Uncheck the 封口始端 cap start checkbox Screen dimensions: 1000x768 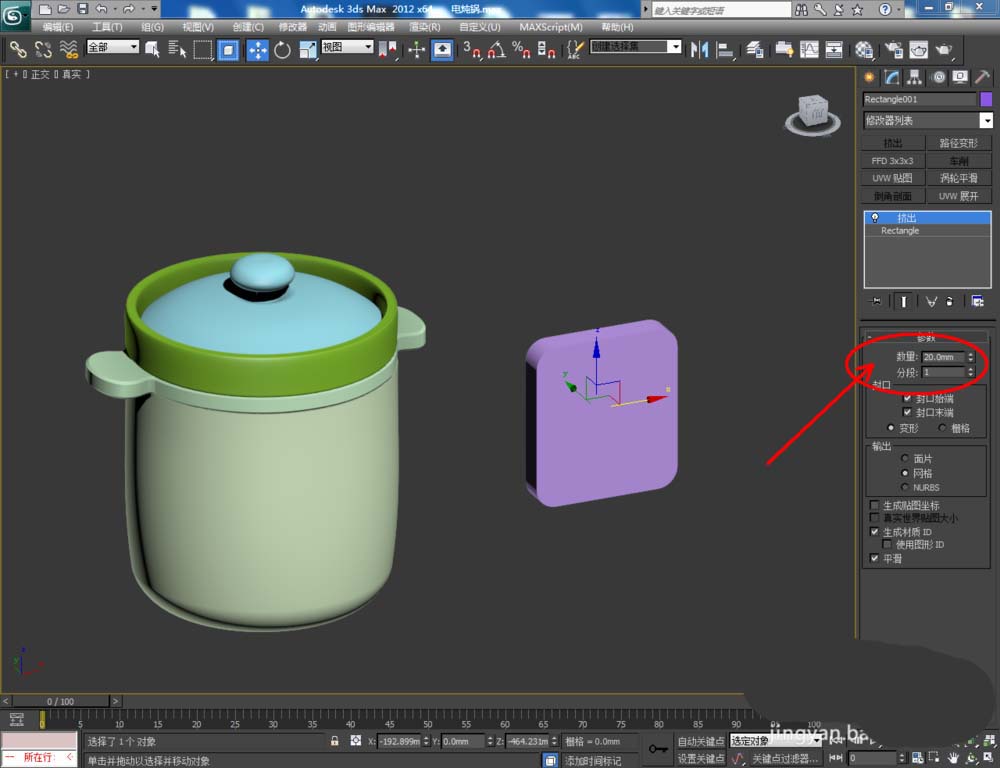907,398
